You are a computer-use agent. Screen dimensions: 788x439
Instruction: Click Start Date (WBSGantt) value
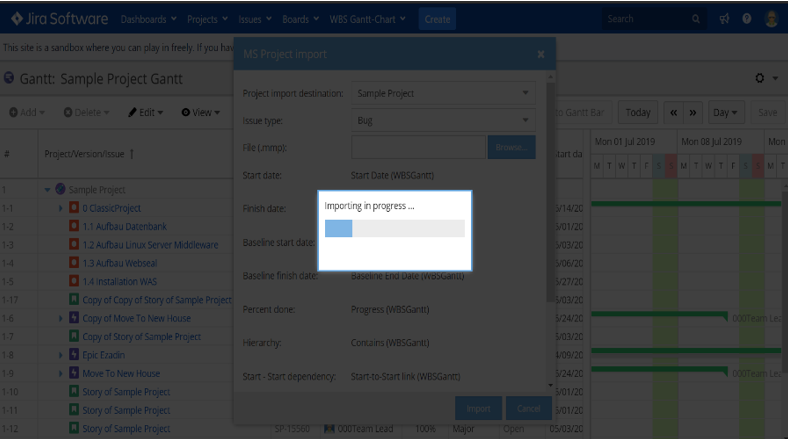click(392, 175)
